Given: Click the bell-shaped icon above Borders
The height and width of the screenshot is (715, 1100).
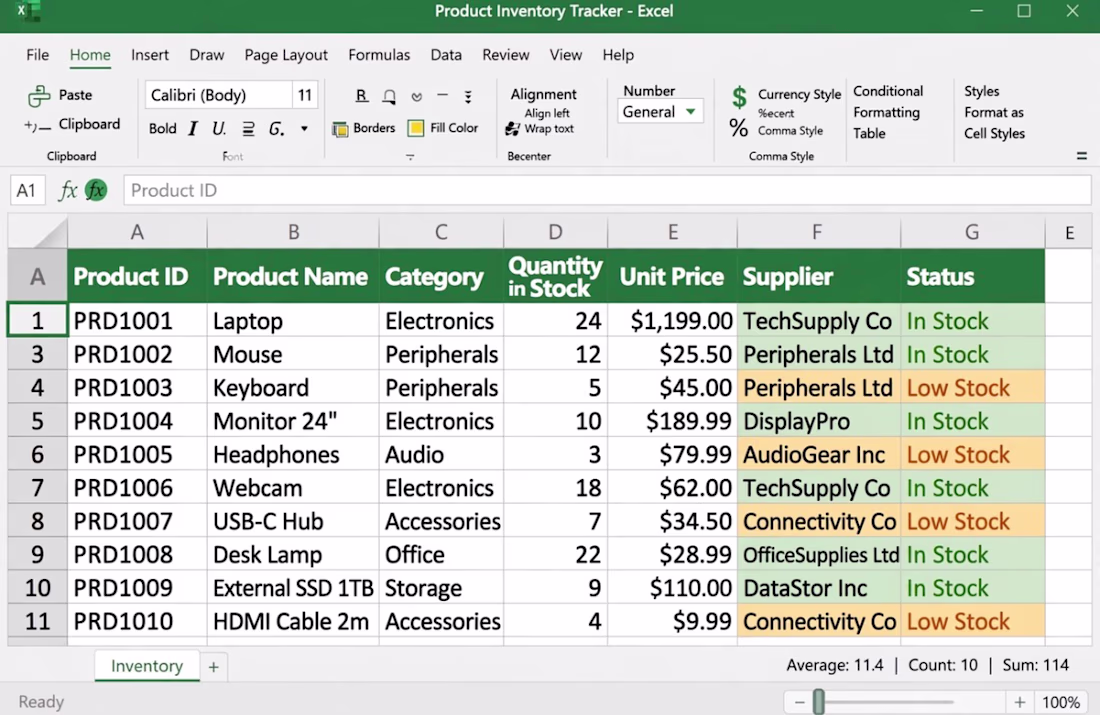Looking at the screenshot, I should [x=389, y=97].
